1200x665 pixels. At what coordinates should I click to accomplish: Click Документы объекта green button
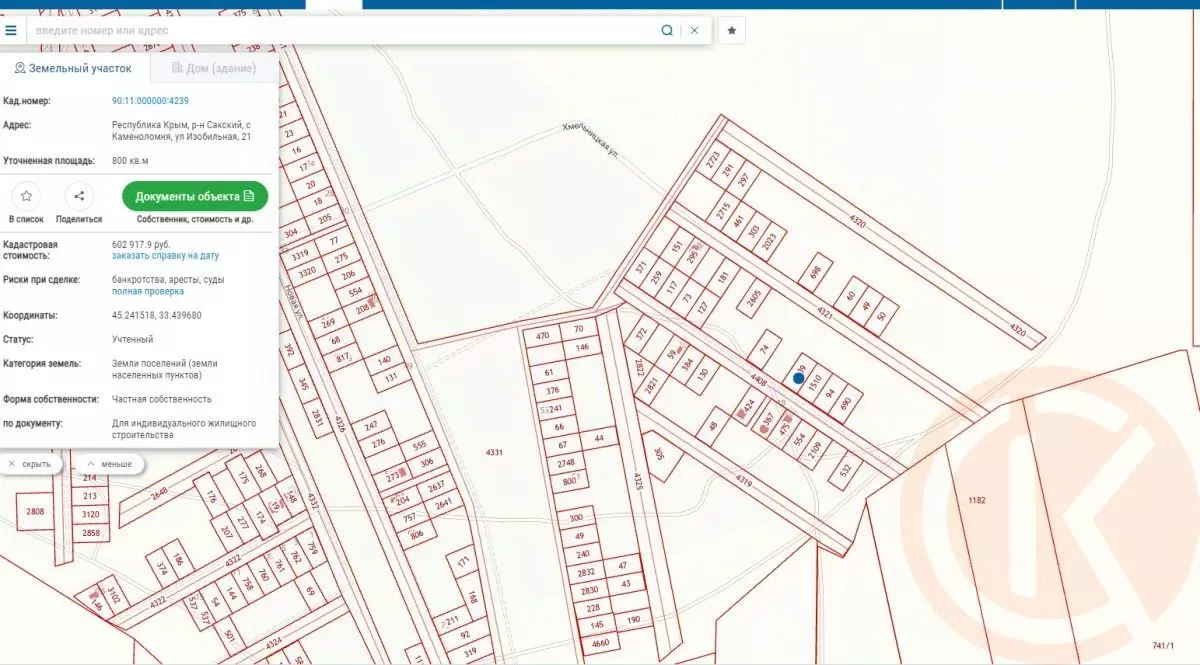195,196
